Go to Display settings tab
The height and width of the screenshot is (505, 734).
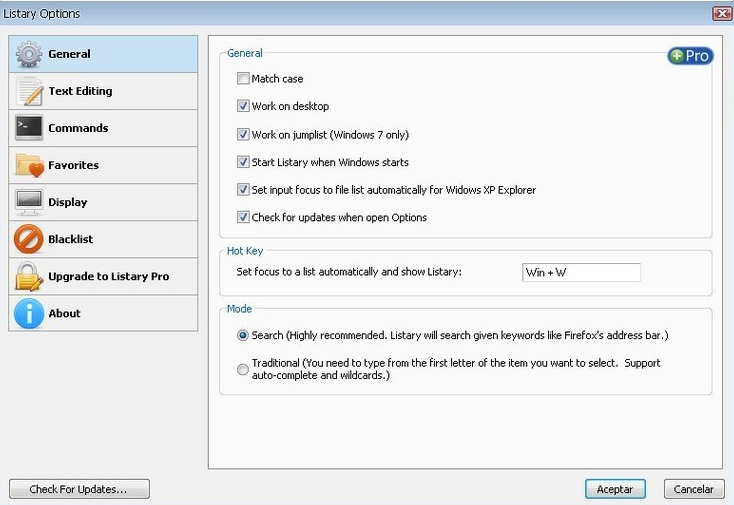click(103, 202)
